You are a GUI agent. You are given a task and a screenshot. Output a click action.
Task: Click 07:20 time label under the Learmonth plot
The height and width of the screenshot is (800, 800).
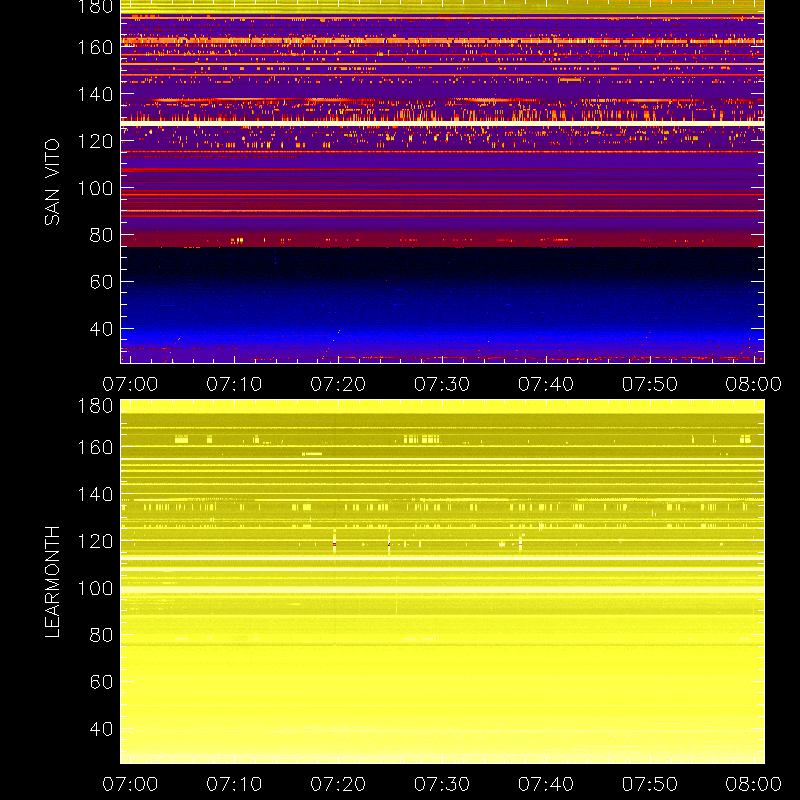click(338, 784)
